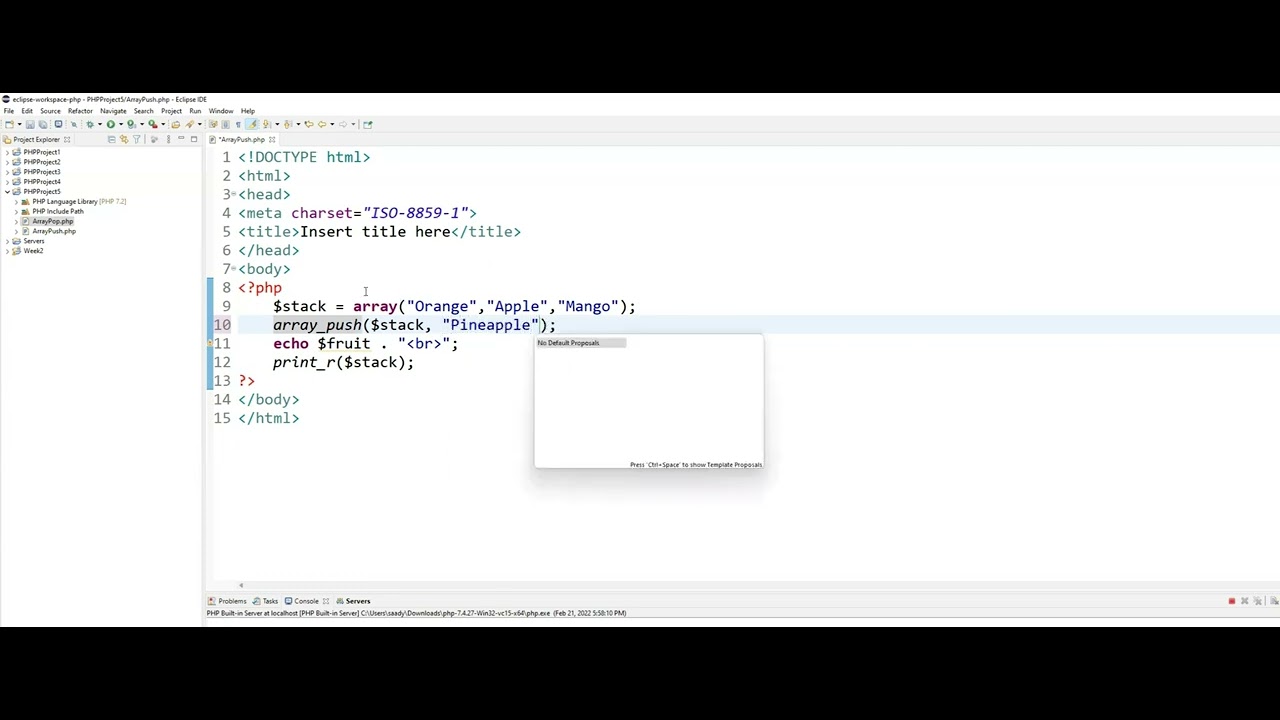
Task: Maximize the Project Explorer panel
Action: pyautogui.click(x=194, y=139)
